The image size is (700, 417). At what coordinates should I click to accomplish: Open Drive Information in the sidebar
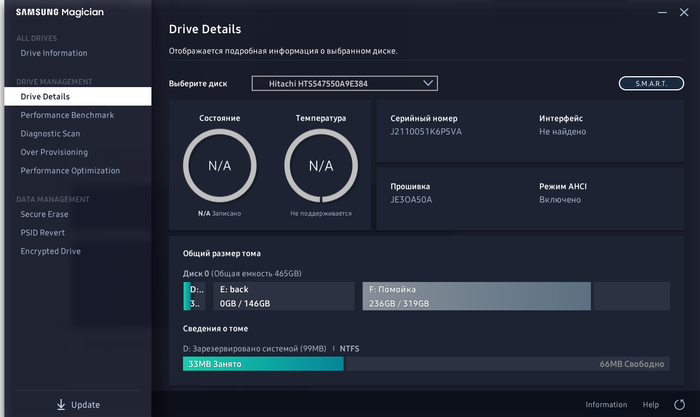[x=54, y=53]
